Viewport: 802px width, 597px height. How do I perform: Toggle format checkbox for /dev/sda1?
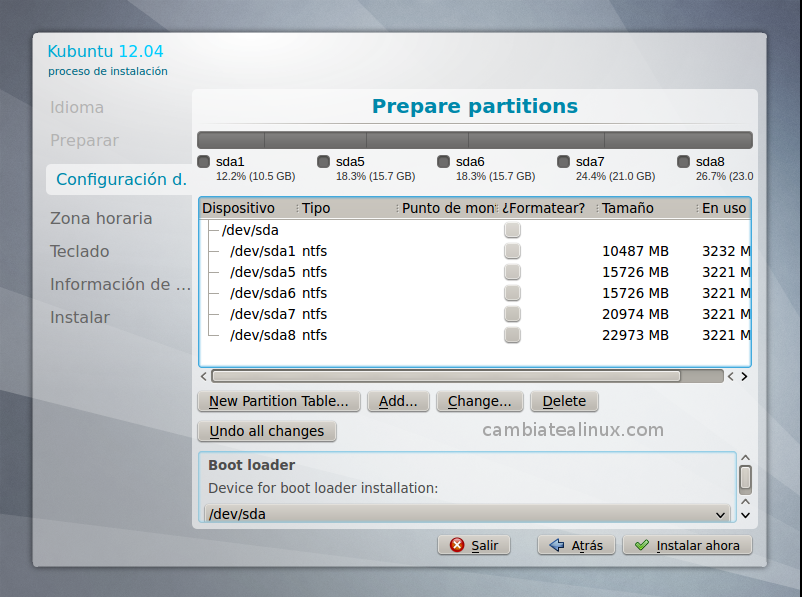pyautogui.click(x=512, y=251)
